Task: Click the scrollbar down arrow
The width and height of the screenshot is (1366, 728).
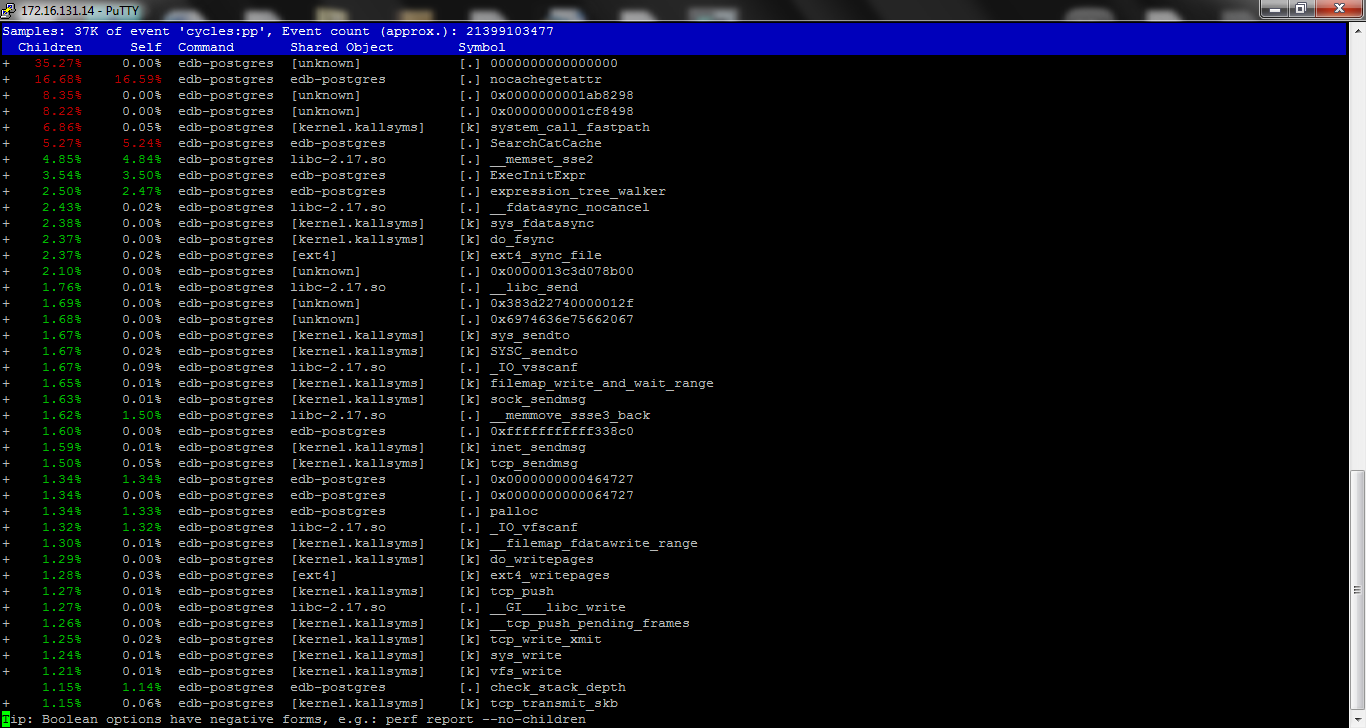Action: [1356, 720]
